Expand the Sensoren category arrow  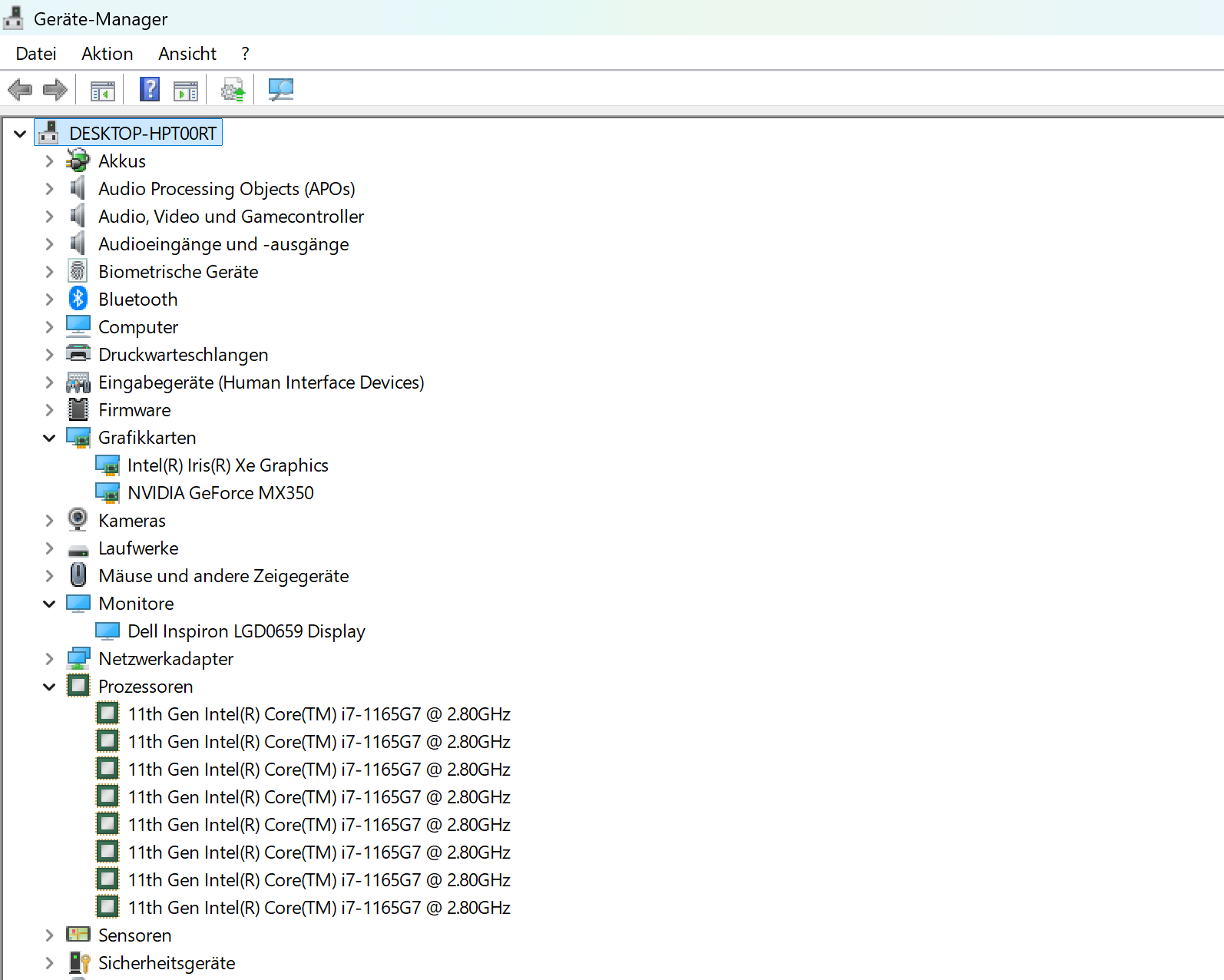pyautogui.click(x=49, y=935)
